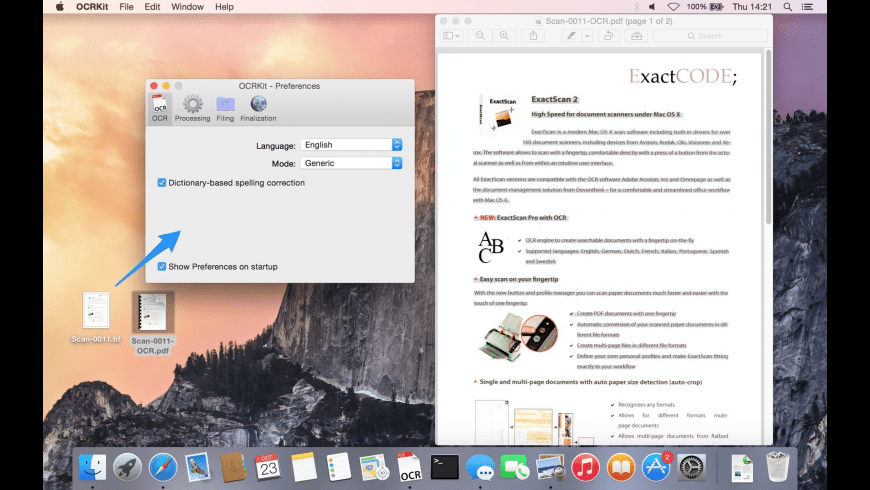Viewport: 870px width, 490px height.
Task: Open Terminal from the Dock
Action: click(x=445, y=467)
